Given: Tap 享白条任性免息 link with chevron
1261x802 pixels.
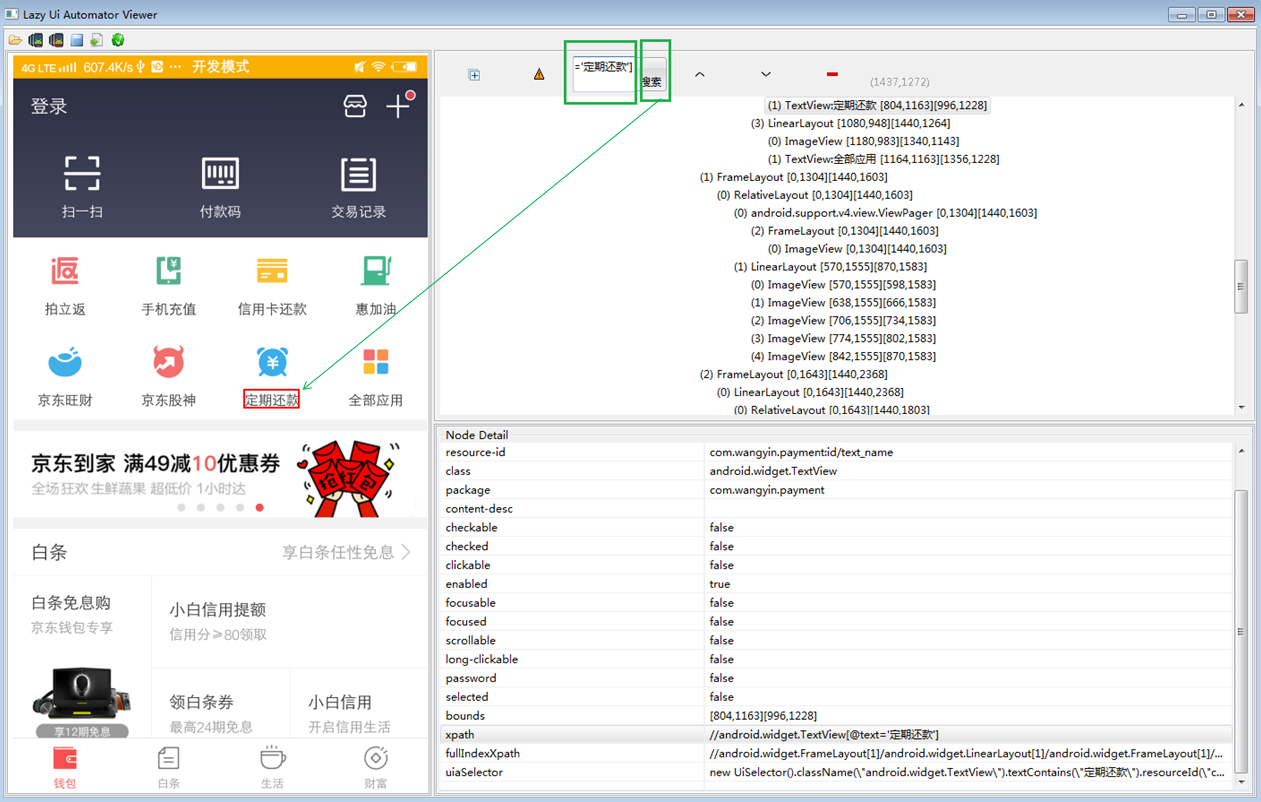Looking at the screenshot, I should tap(347, 552).
